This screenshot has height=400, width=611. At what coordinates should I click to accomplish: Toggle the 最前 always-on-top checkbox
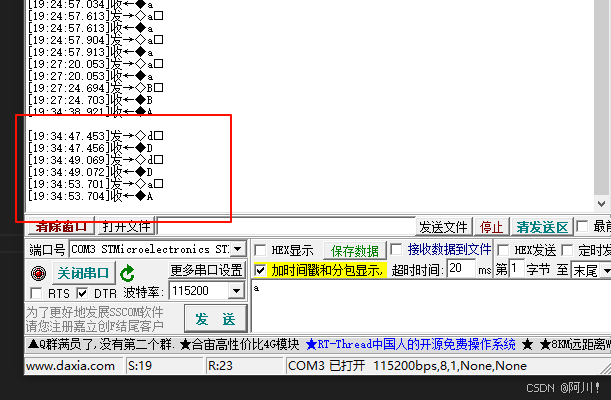(x=582, y=226)
